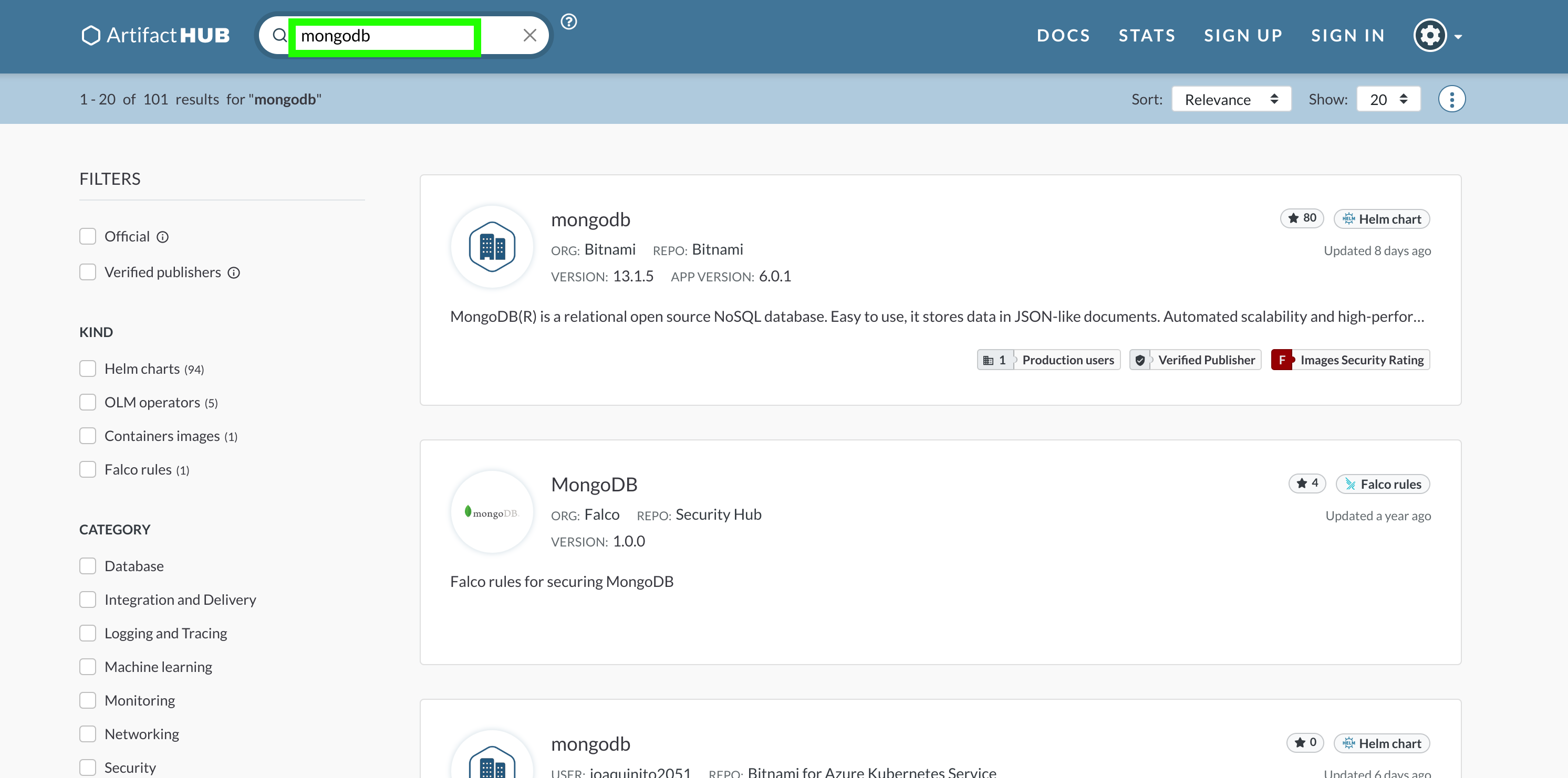
Task: Click the search magnifier icon
Action: (279, 35)
